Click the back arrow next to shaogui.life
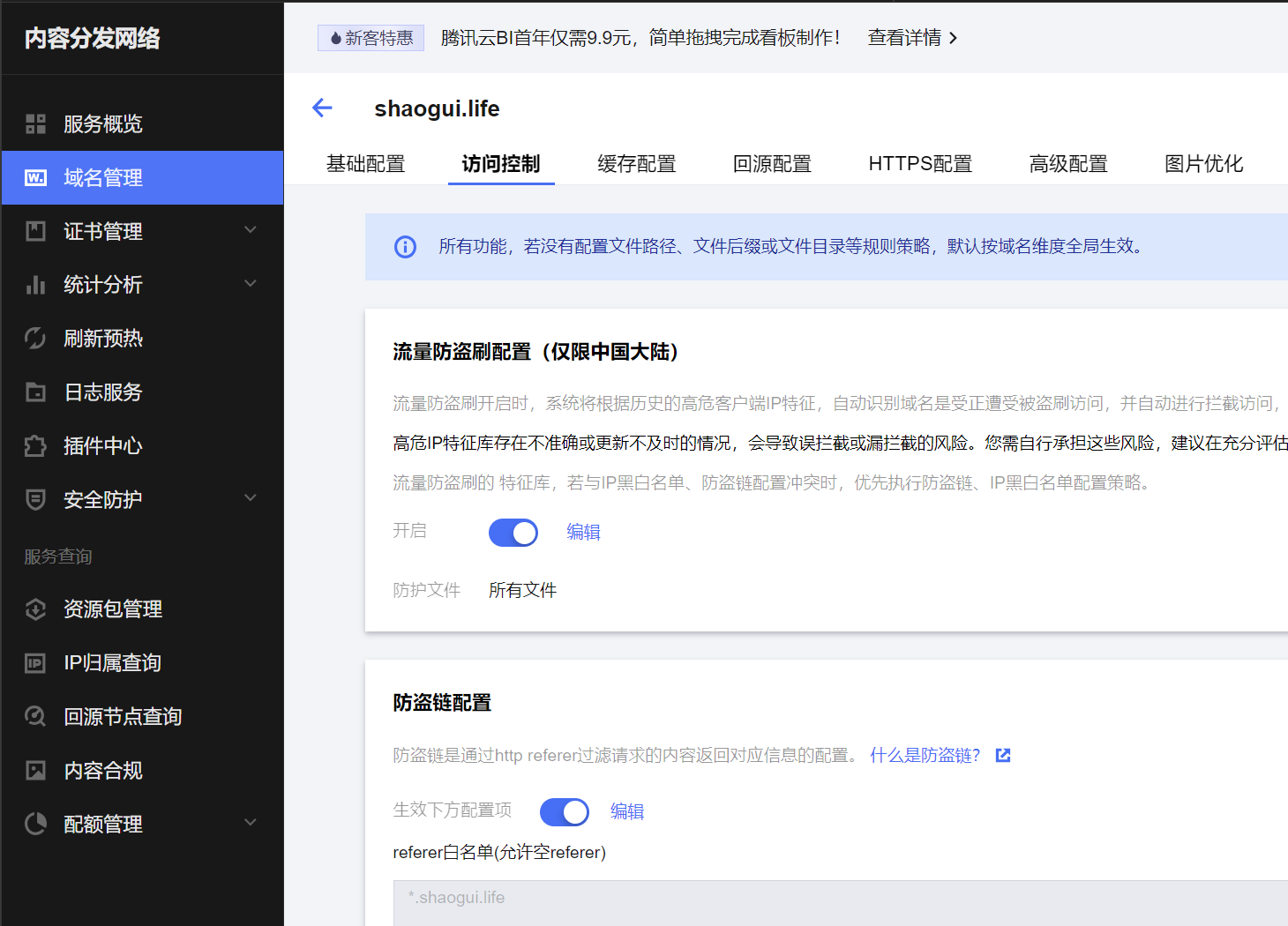Screen dimensions: 1288x926 coord(322,108)
